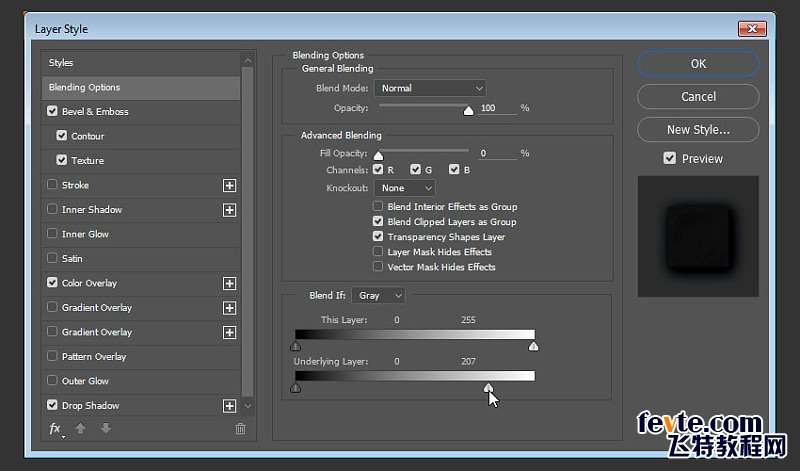Add another Color Overlay with plus icon
Image resolution: width=800 pixels, height=471 pixels.
[x=230, y=283]
